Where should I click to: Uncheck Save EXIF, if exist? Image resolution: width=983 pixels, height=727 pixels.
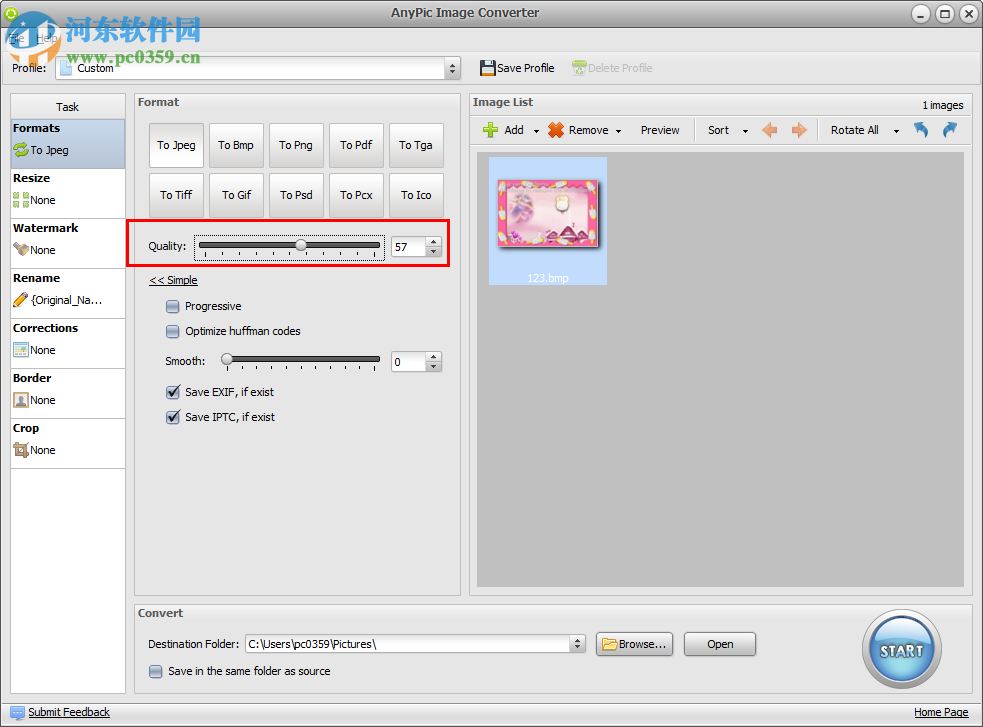(x=172, y=392)
